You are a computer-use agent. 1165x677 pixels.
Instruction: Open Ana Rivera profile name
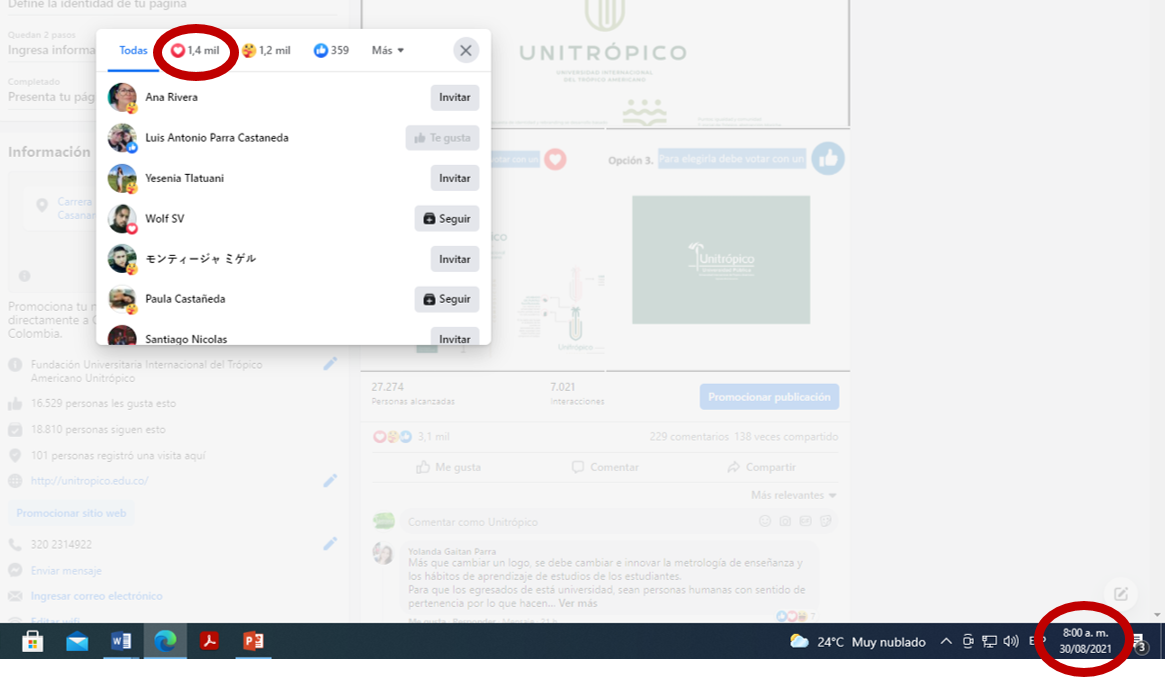click(x=172, y=97)
